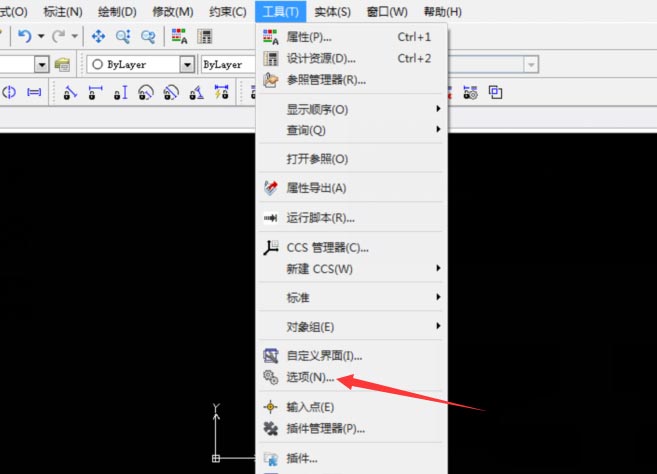Screen dimensions: 657x474
Task: Choose 插件... menu entry
Action: click(x=352, y=458)
